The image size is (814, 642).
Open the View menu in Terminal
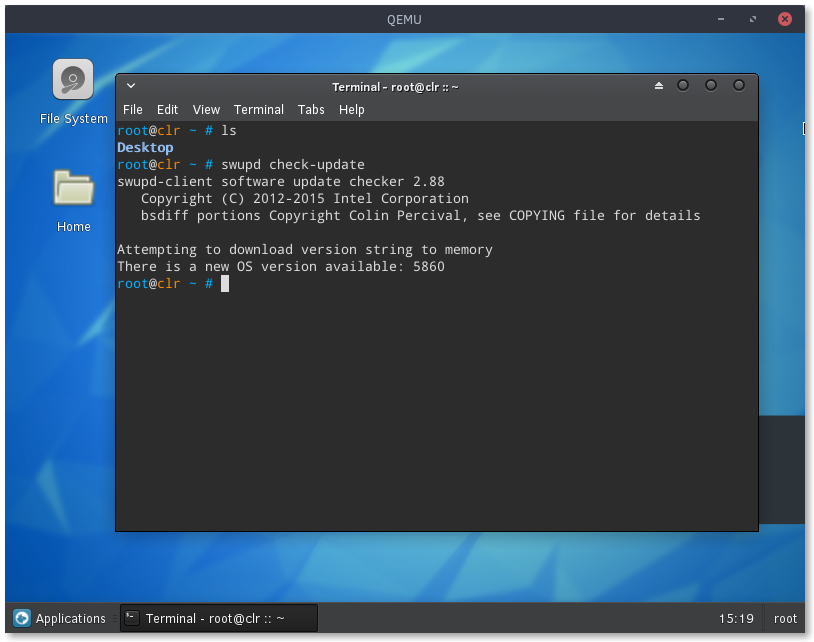206,110
